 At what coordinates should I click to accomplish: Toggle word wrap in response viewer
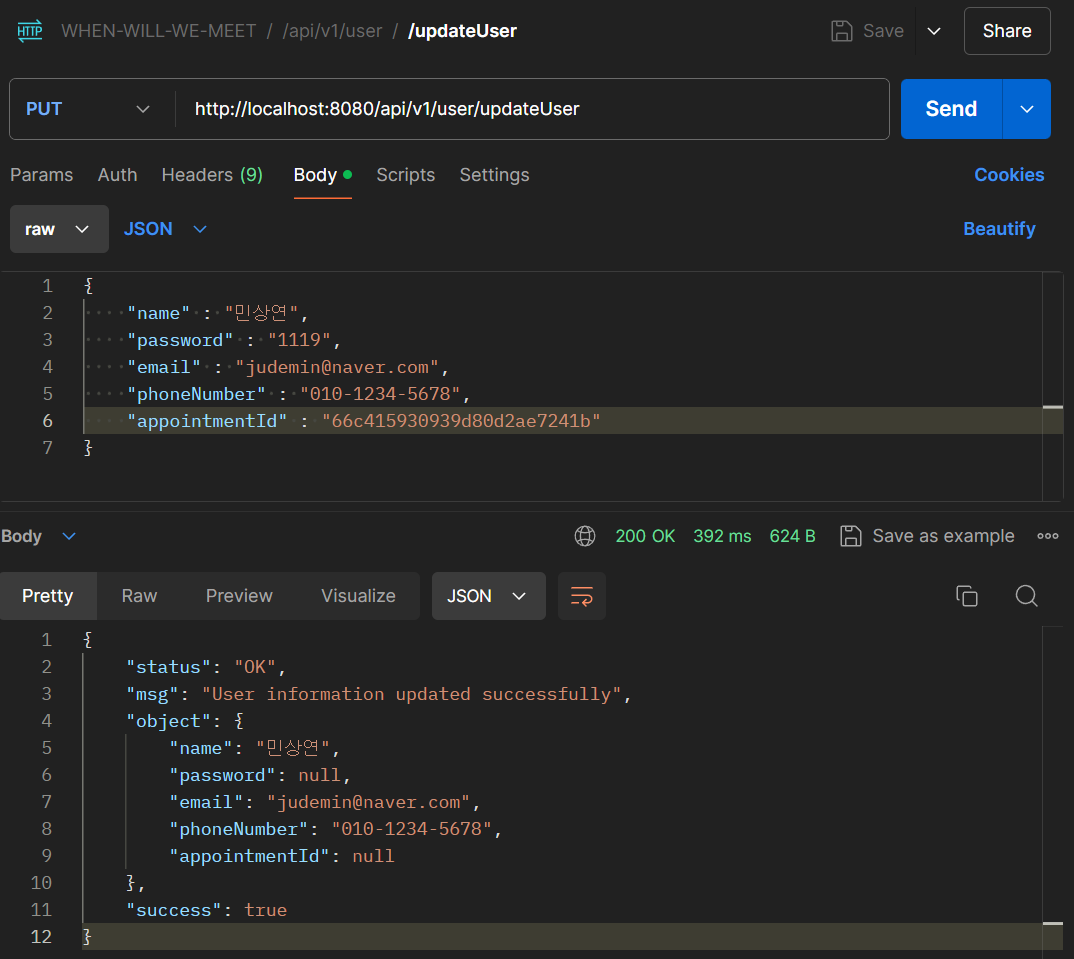pos(581,596)
